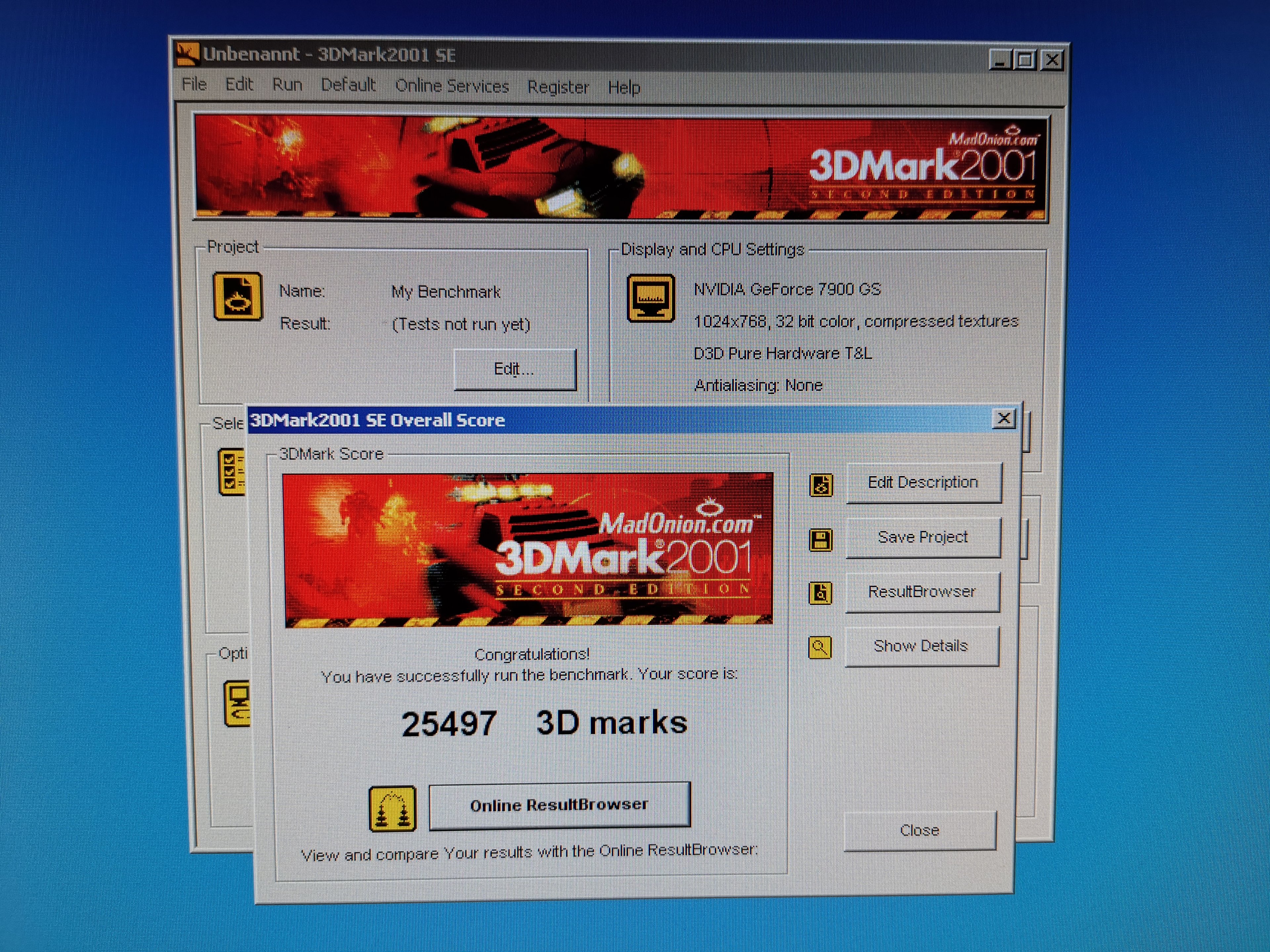Click the Project file icon
The image size is (1270, 952).
(238, 296)
